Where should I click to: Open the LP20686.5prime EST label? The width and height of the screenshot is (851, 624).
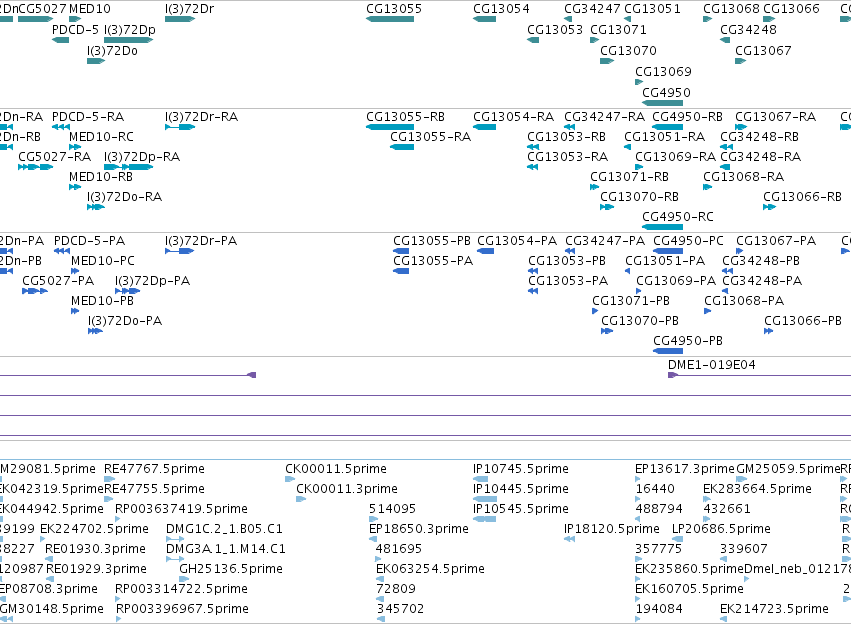[721, 529]
